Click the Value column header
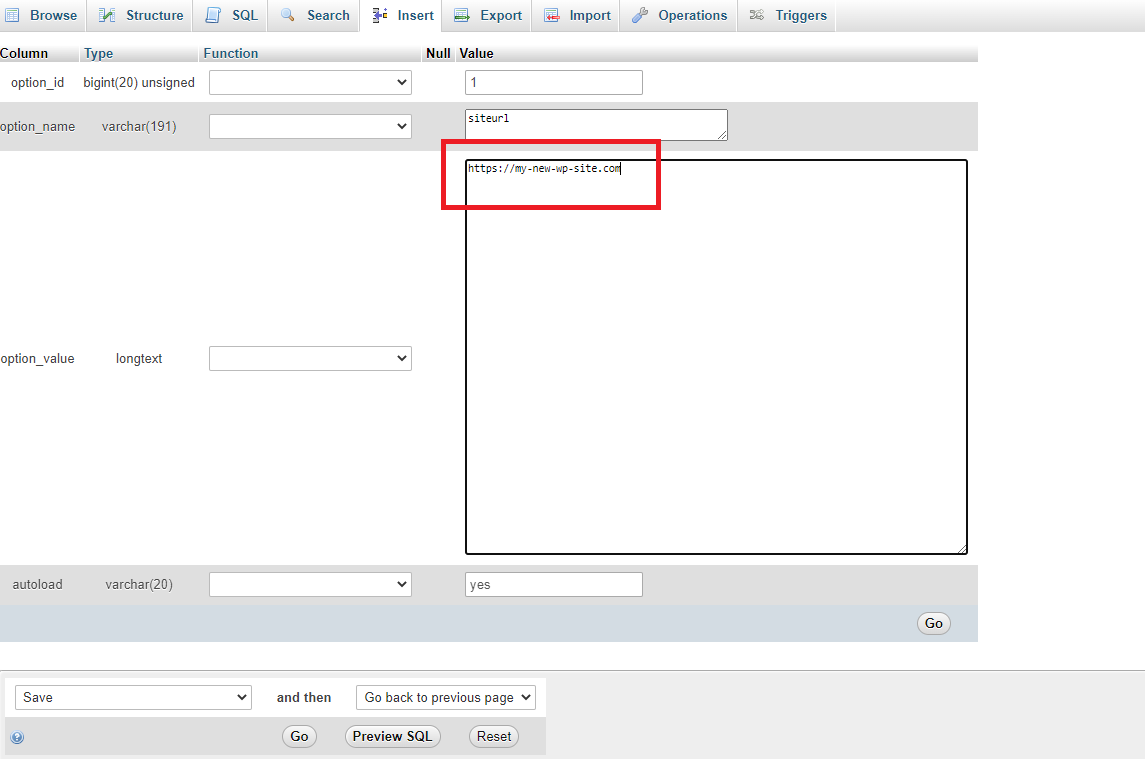Image resolution: width=1145 pixels, height=759 pixels. (476, 53)
